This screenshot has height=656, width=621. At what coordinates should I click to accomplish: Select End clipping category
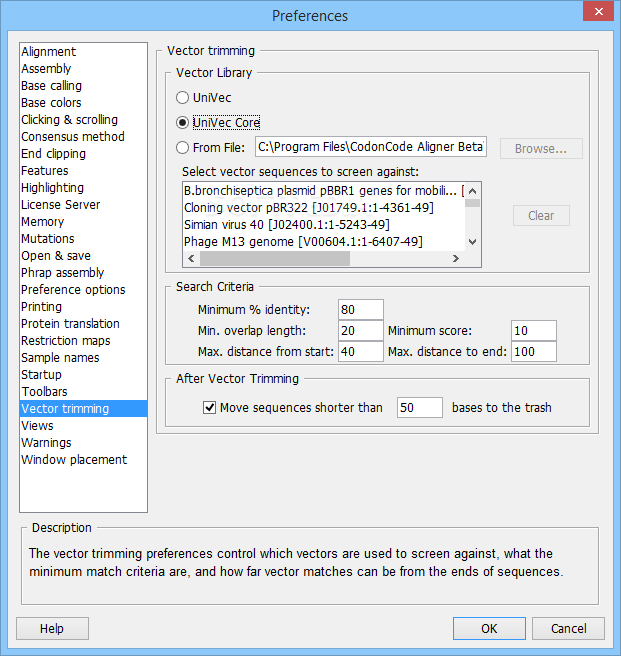click(x=83, y=154)
